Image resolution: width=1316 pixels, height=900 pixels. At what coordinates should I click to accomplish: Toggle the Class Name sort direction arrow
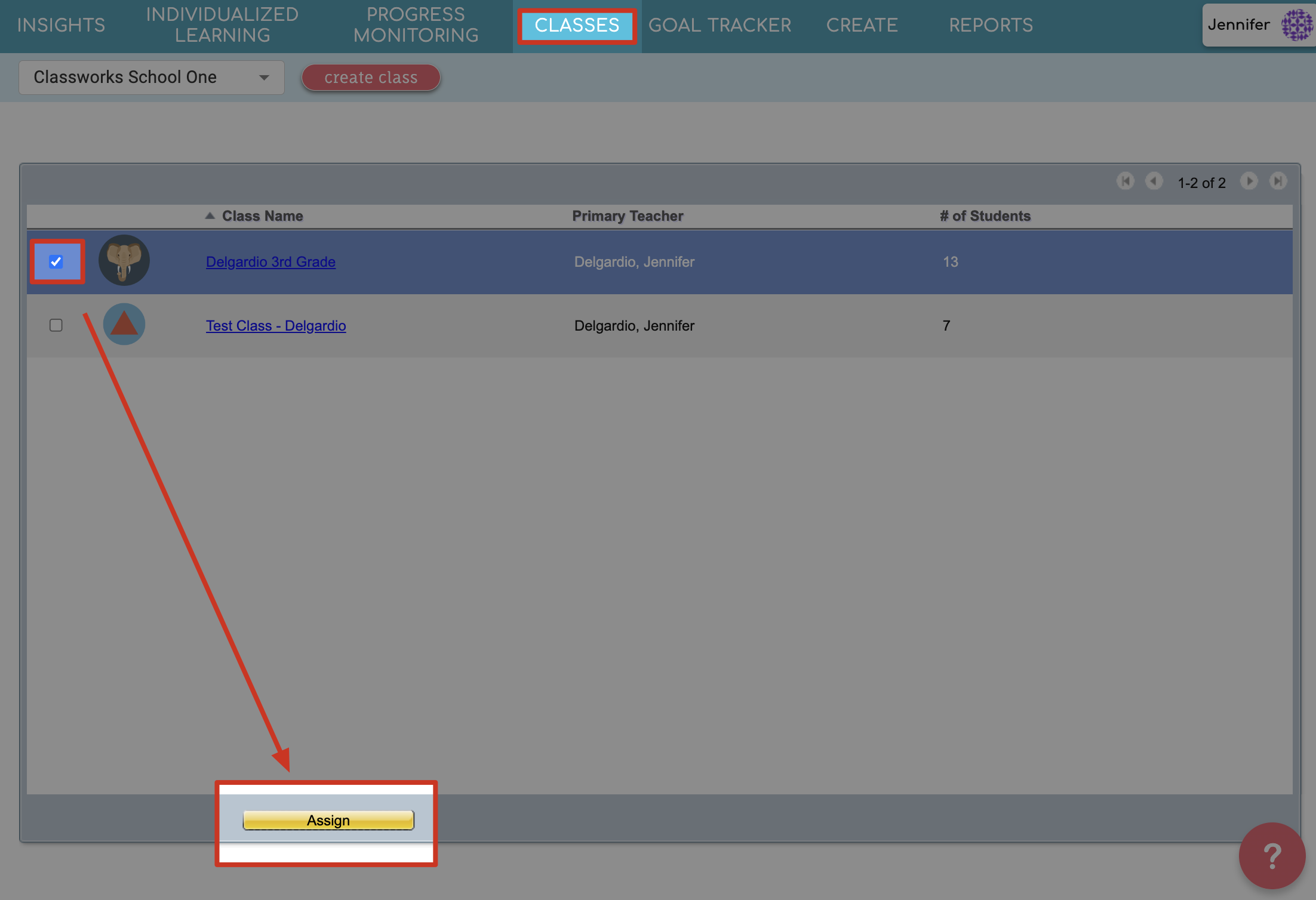tap(210, 215)
